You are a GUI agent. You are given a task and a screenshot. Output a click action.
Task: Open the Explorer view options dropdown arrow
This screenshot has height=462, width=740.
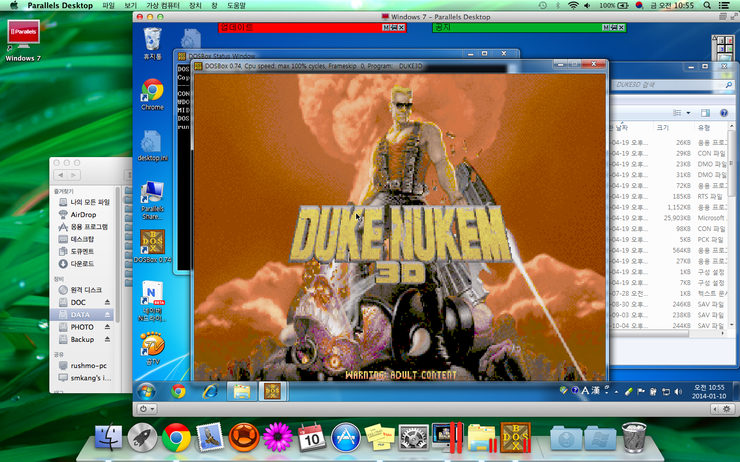[688, 113]
